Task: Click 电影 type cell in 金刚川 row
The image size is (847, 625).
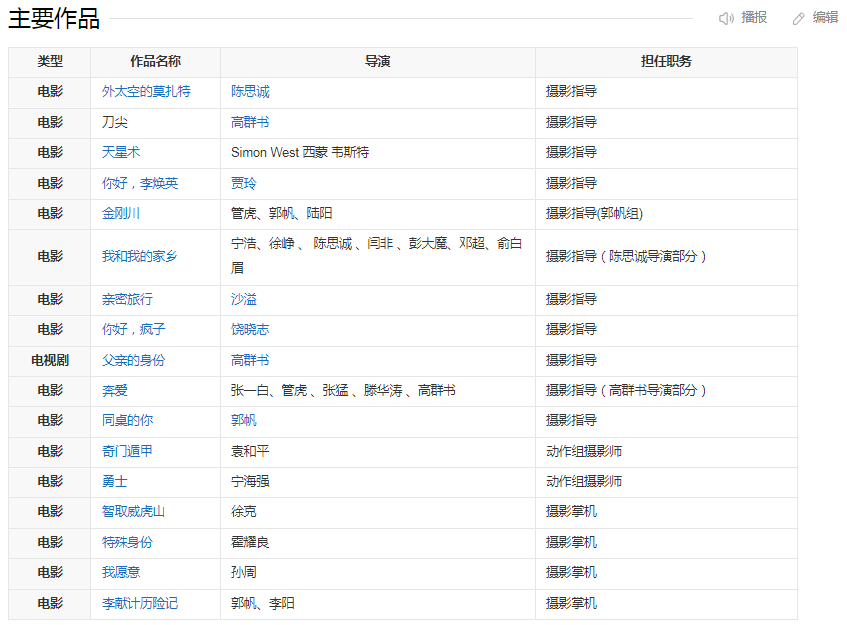Action: (x=50, y=213)
